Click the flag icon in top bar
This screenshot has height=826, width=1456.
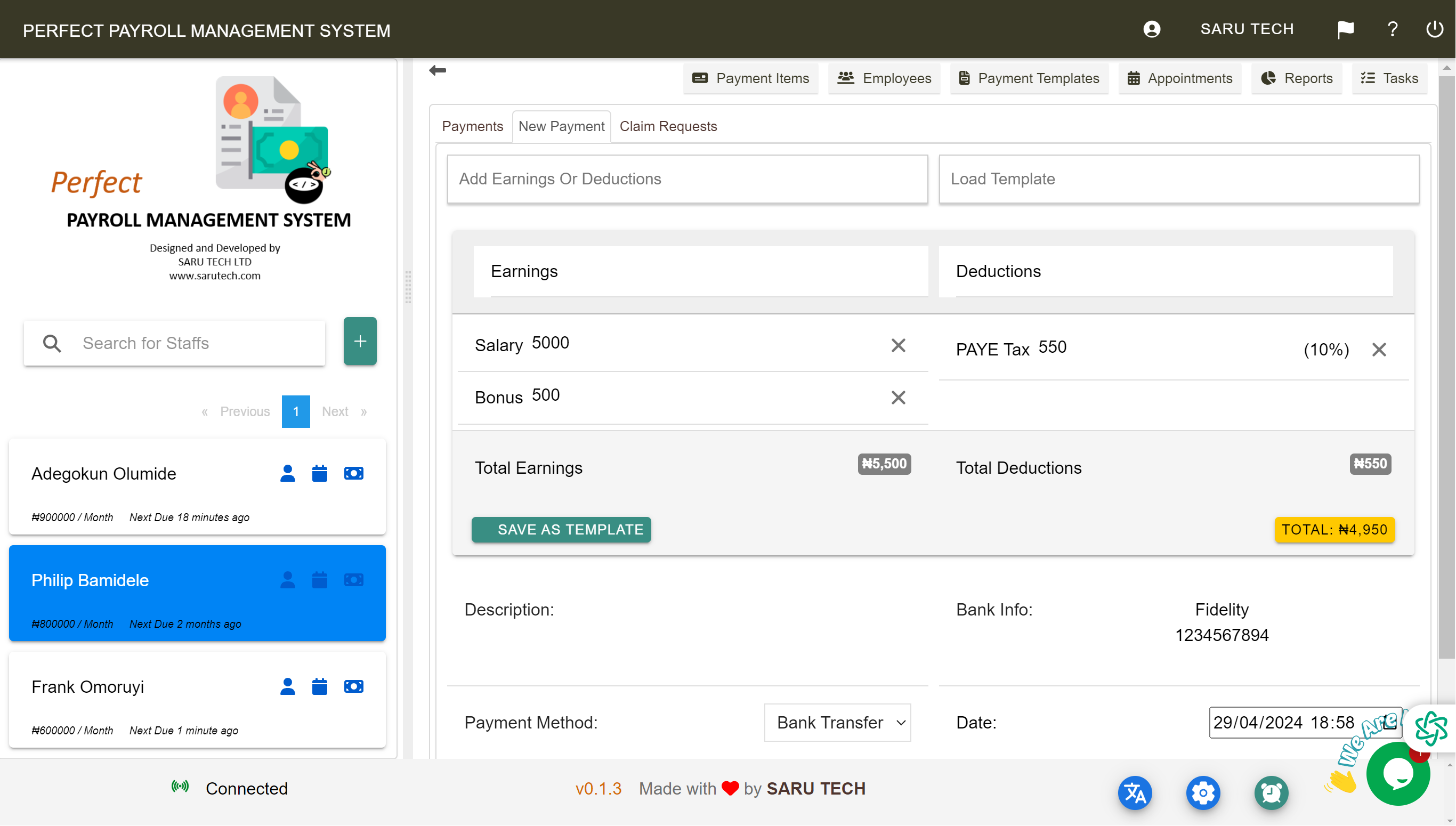point(1345,29)
